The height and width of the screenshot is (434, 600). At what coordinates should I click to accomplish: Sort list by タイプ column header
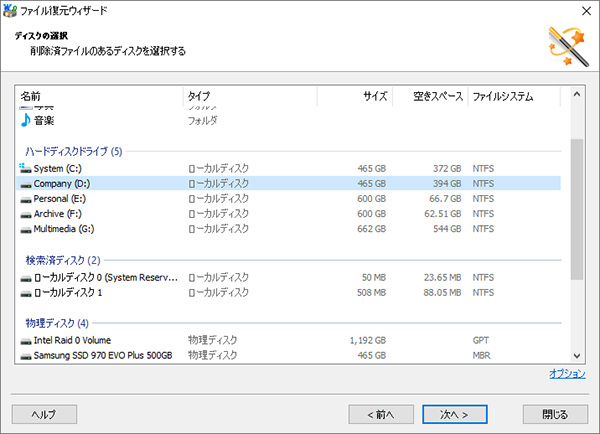pyautogui.click(x=250, y=96)
